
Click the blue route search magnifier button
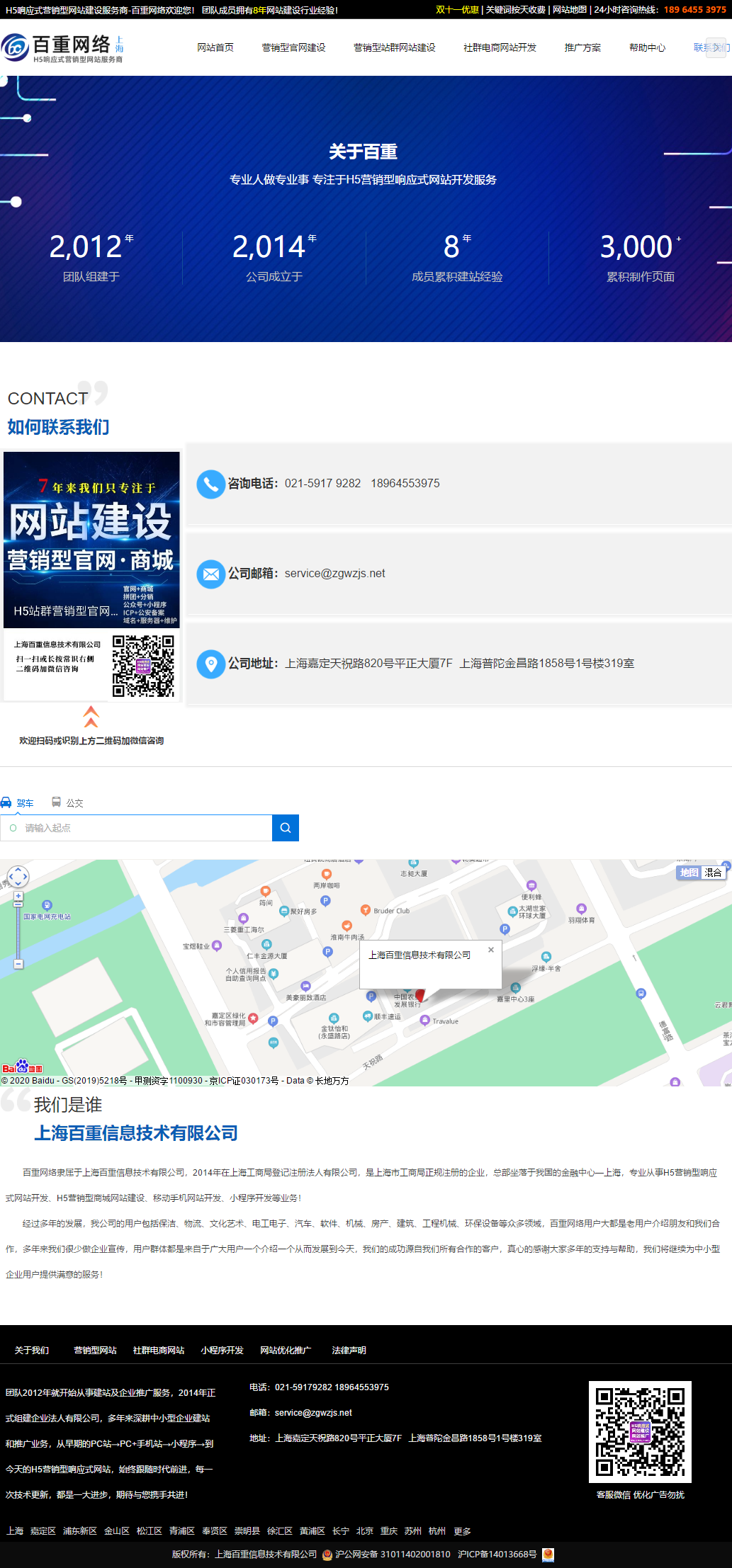[x=286, y=828]
